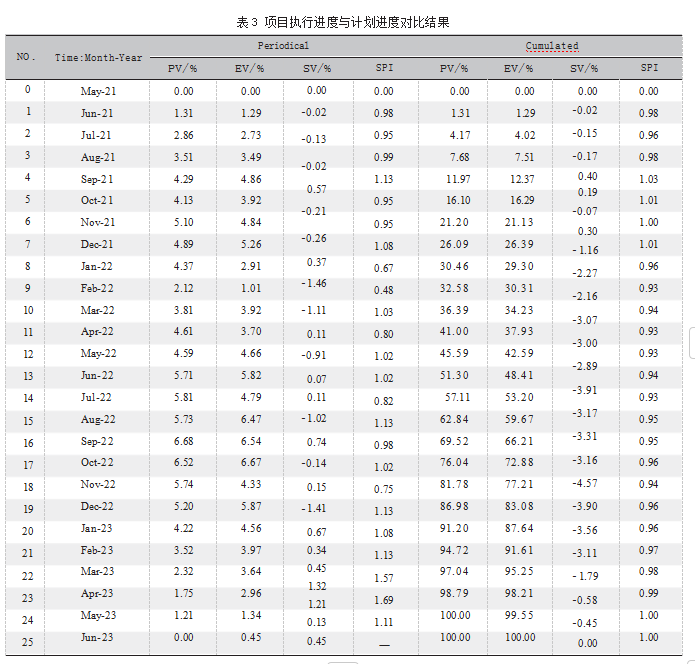The width and height of the screenshot is (695, 664).
Task: Click the 'NO.' column header
Action: coord(26,57)
